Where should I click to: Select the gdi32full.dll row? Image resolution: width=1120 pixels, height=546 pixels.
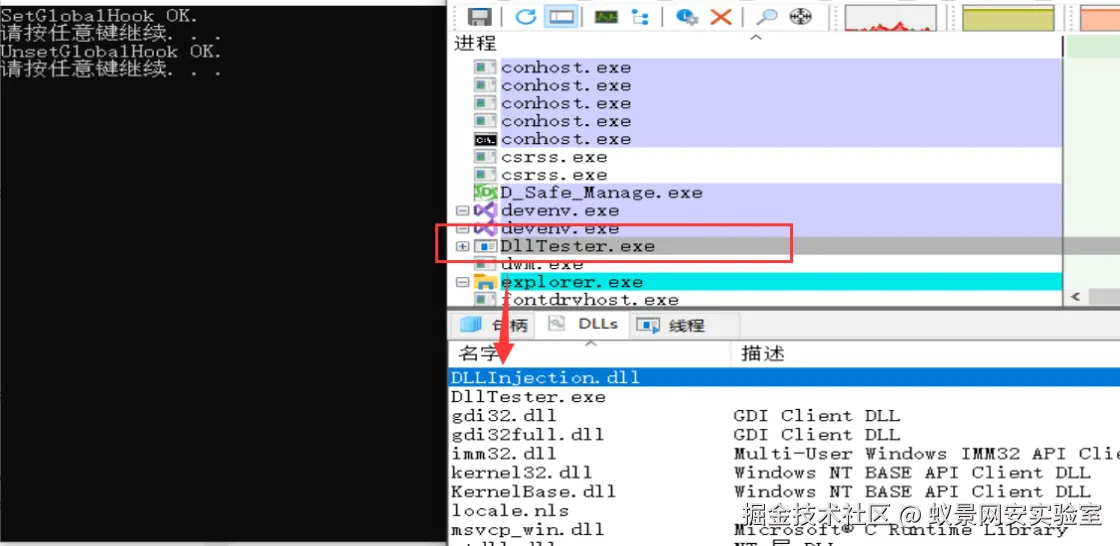coord(528,435)
